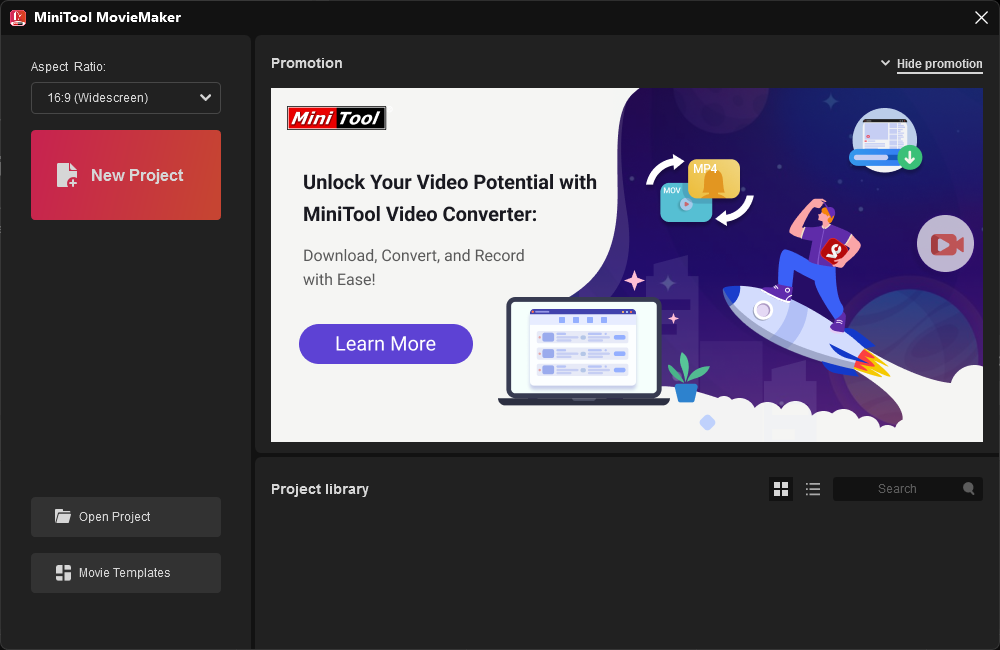
Task: Click the MOV to MP4 conversion graphic
Action: [x=699, y=190]
